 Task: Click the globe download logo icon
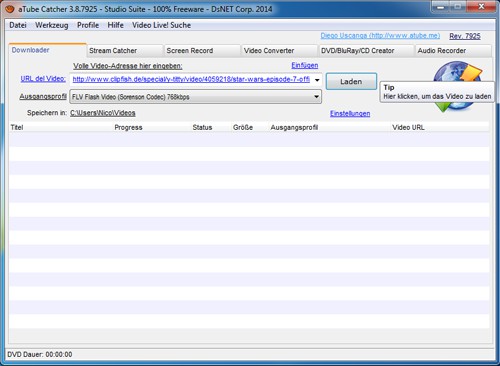pos(457,86)
